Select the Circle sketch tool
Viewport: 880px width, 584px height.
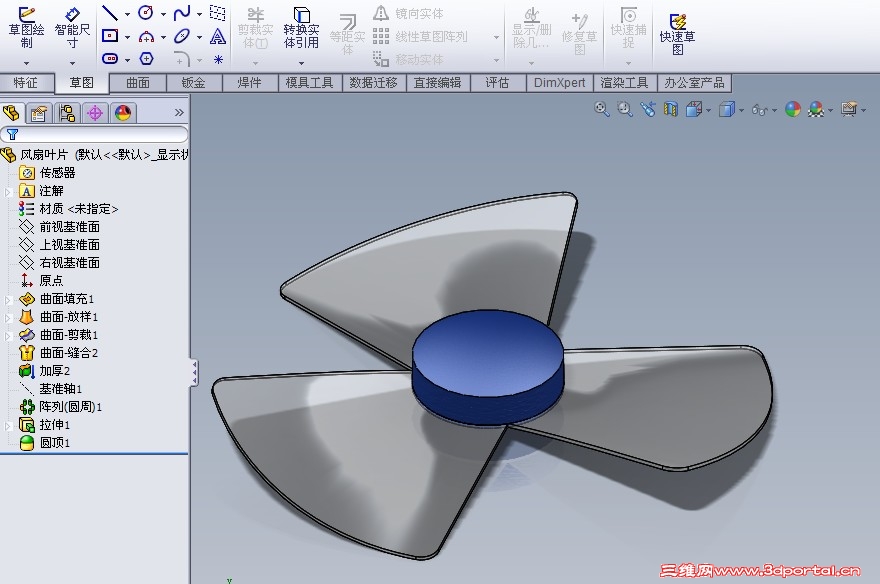pyautogui.click(x=145, y=13)
